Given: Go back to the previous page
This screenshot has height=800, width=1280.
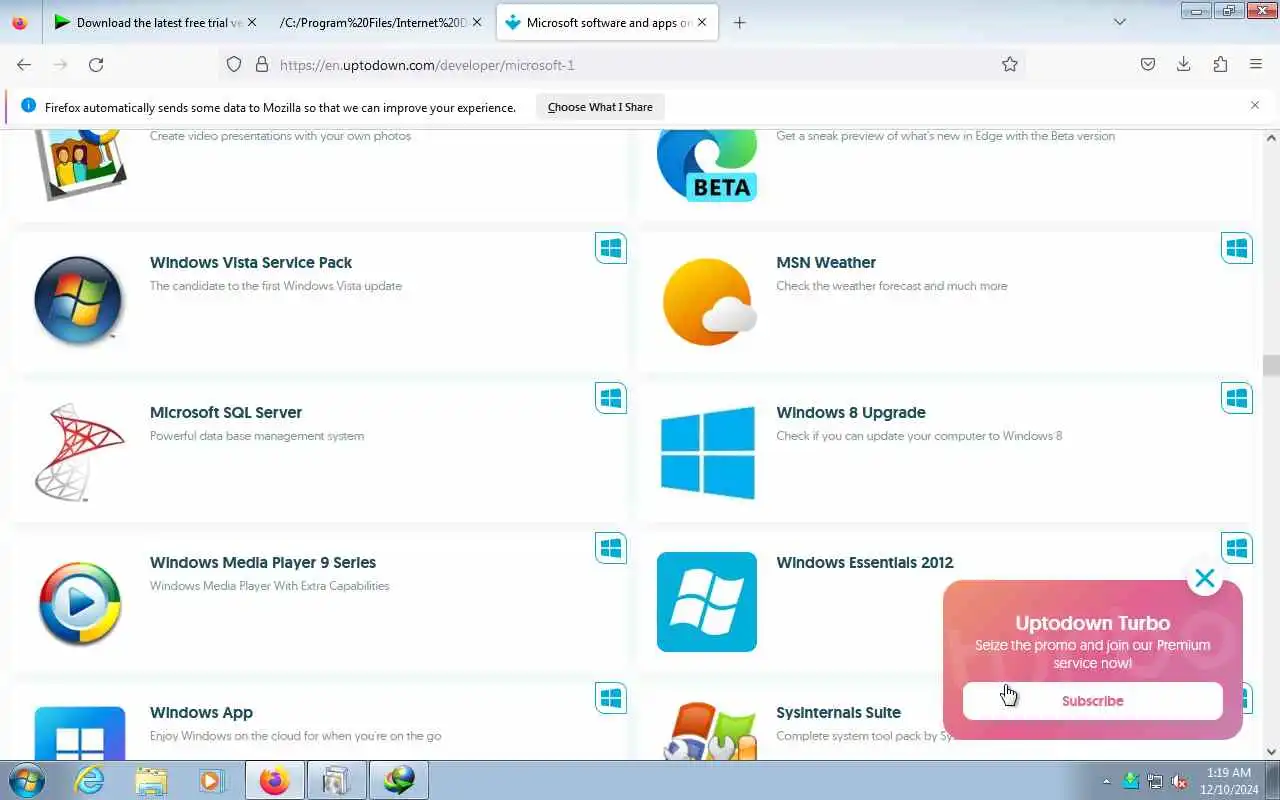Looking at the screenshot, I should coord(24,64).
